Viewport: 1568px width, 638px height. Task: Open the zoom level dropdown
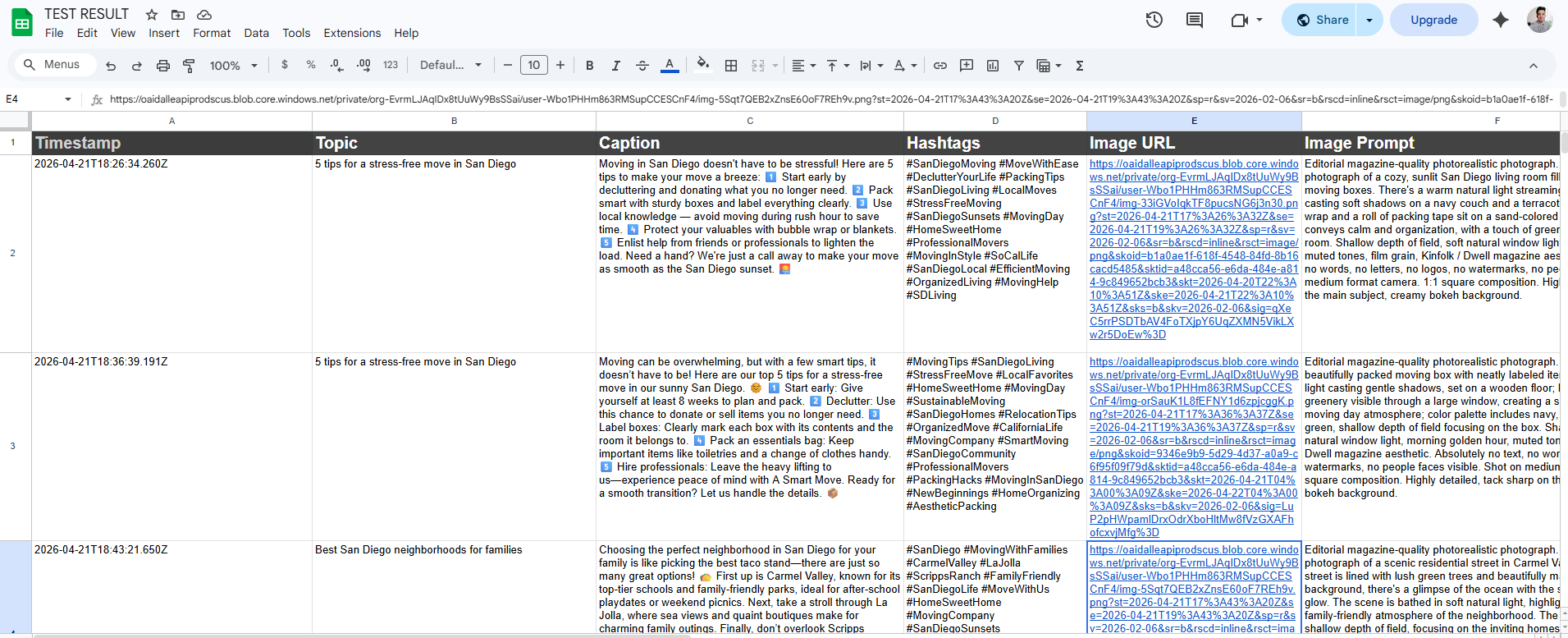pos(234,66)
